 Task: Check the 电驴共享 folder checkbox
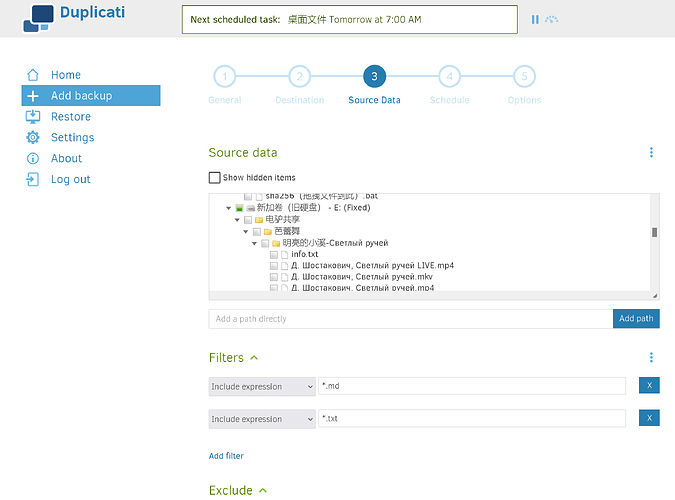(248, 220)
